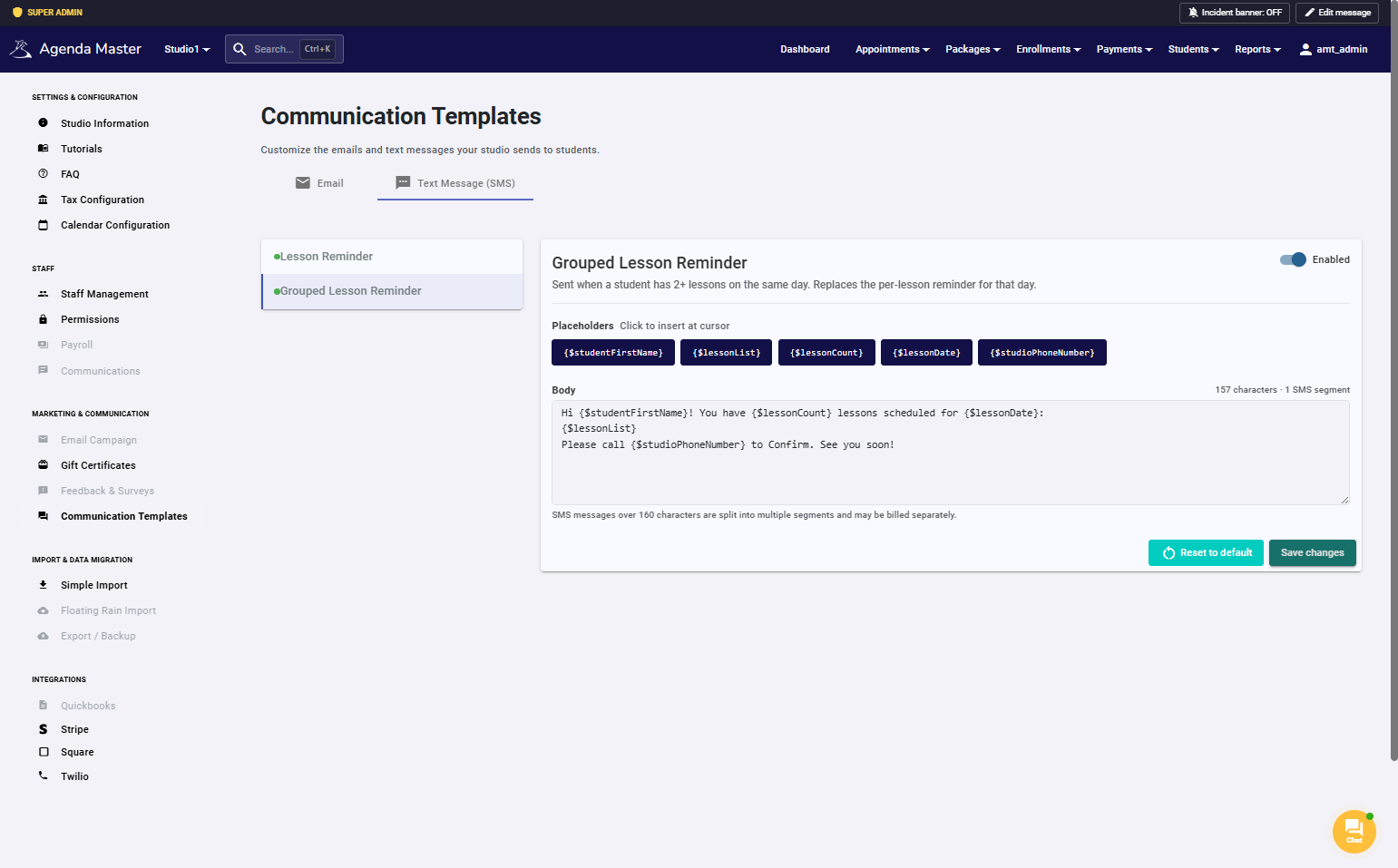Click the Staff Management people icon
The width and height of the screenshot is (1398, 868).
[x=43, y=294]
